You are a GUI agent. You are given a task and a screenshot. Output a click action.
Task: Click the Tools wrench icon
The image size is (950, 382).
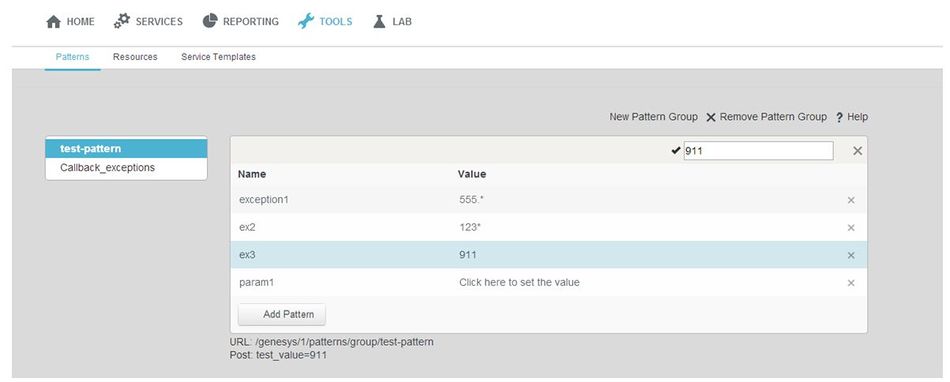click(x=306, y=21)
